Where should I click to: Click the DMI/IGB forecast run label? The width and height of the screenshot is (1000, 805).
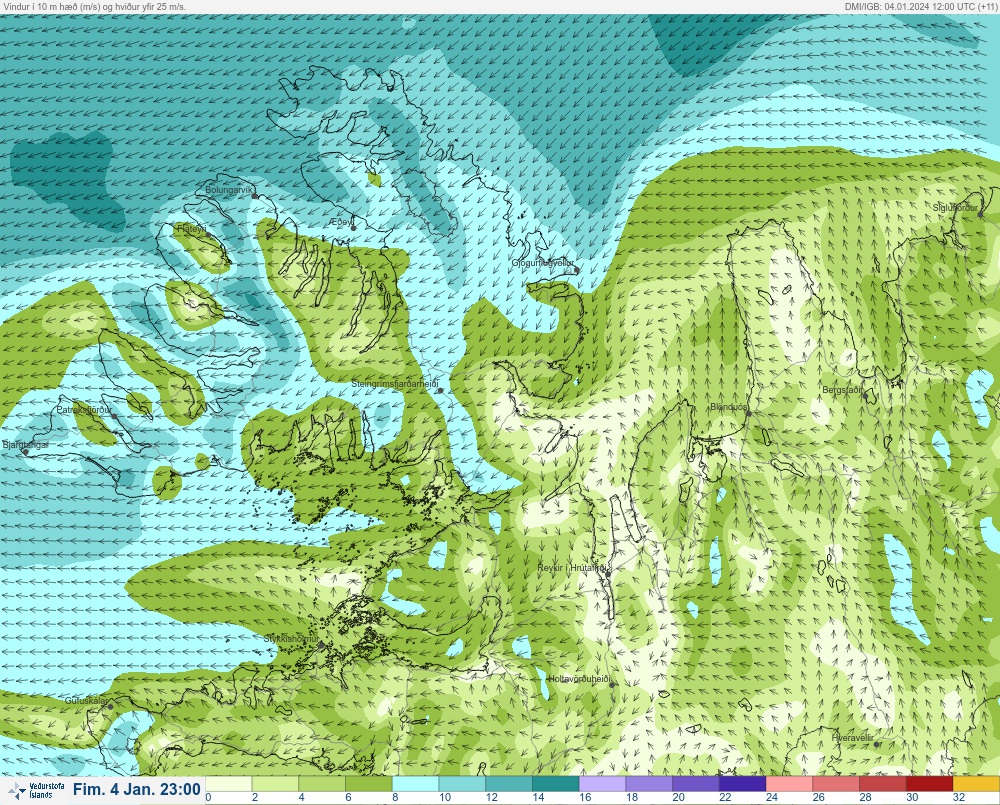tap(922, 6)
